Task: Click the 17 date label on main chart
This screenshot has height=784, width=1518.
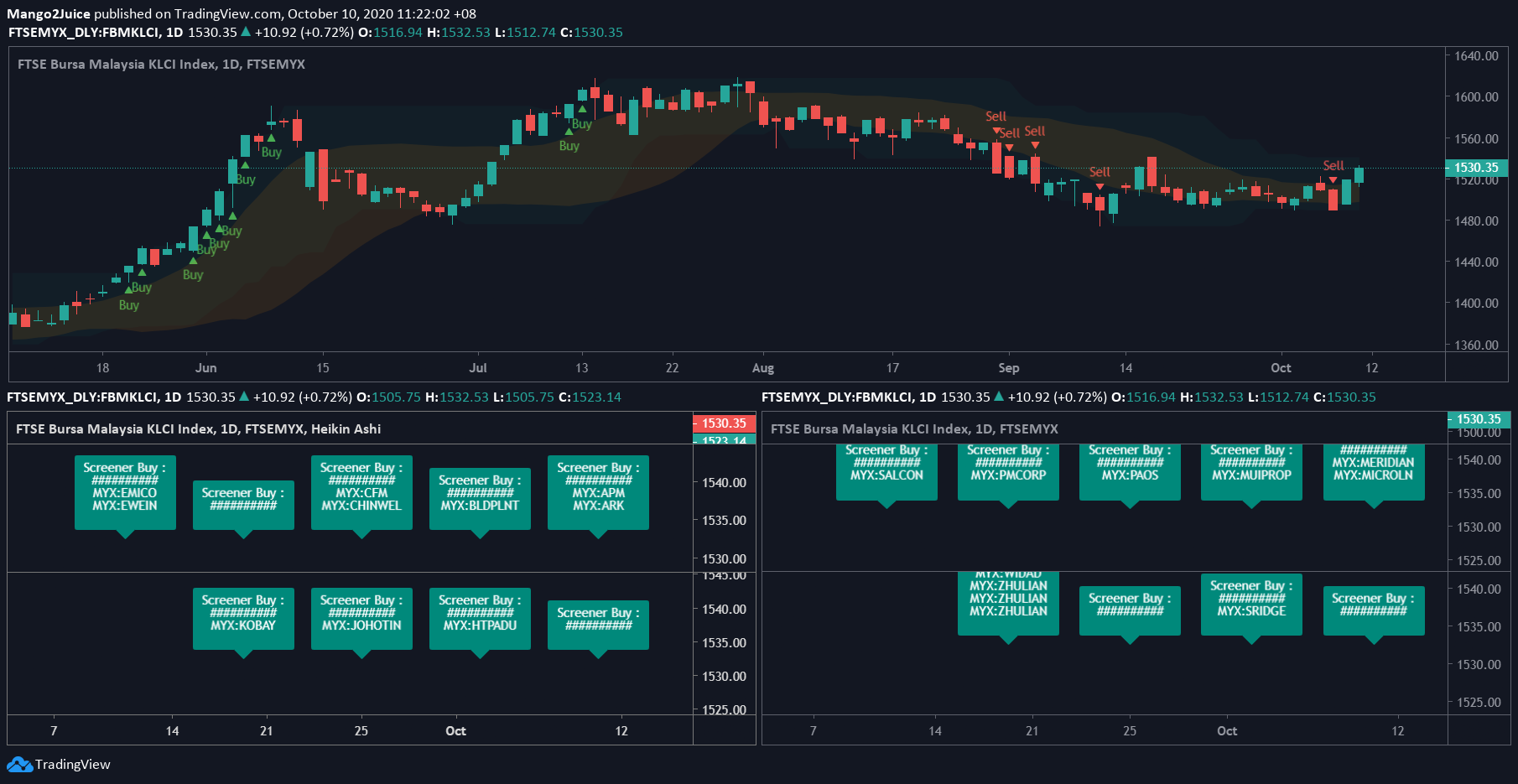Action: tap(892, 368)
